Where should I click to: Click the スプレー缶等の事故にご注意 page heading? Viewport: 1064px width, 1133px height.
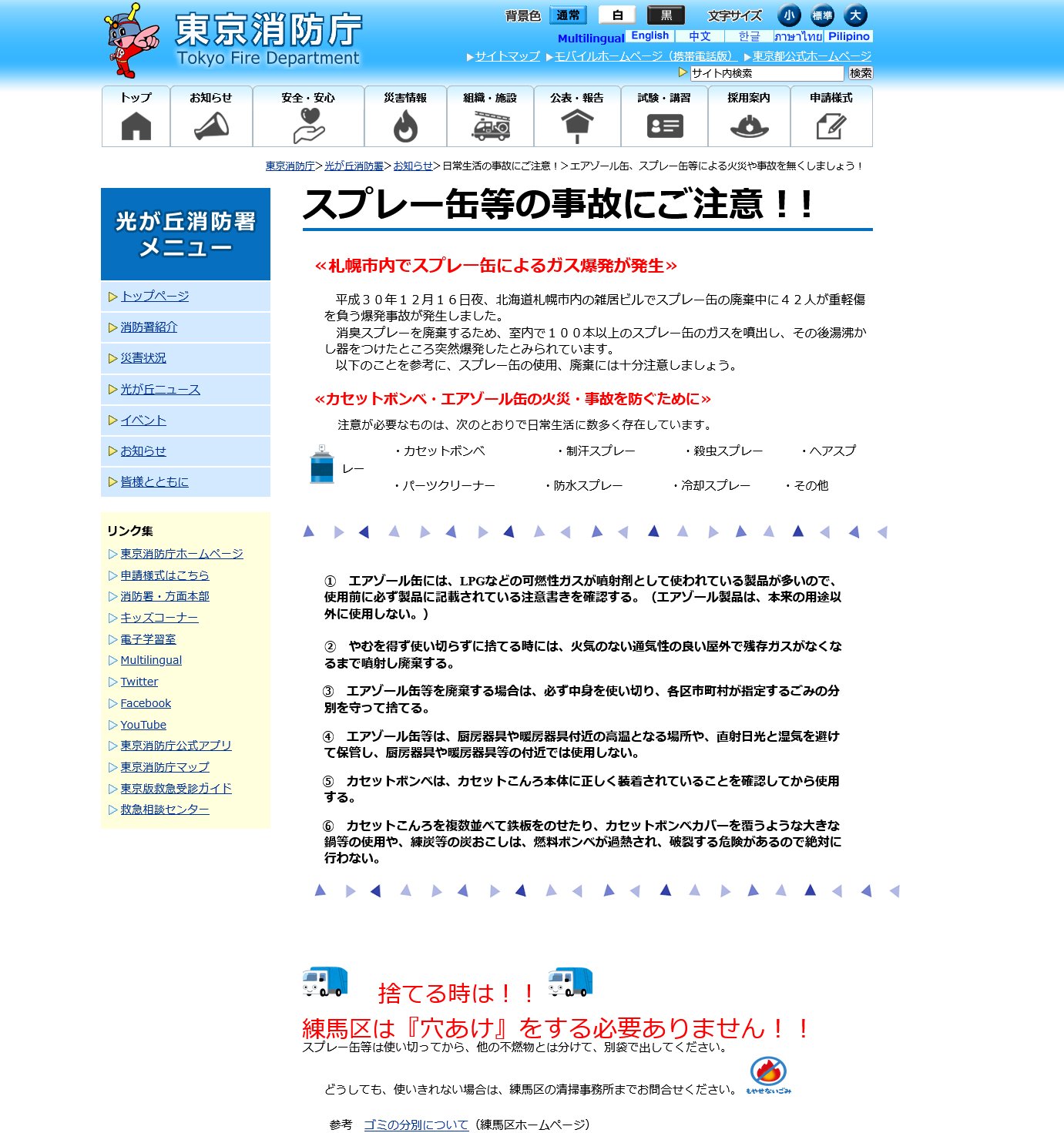point(558,205)
